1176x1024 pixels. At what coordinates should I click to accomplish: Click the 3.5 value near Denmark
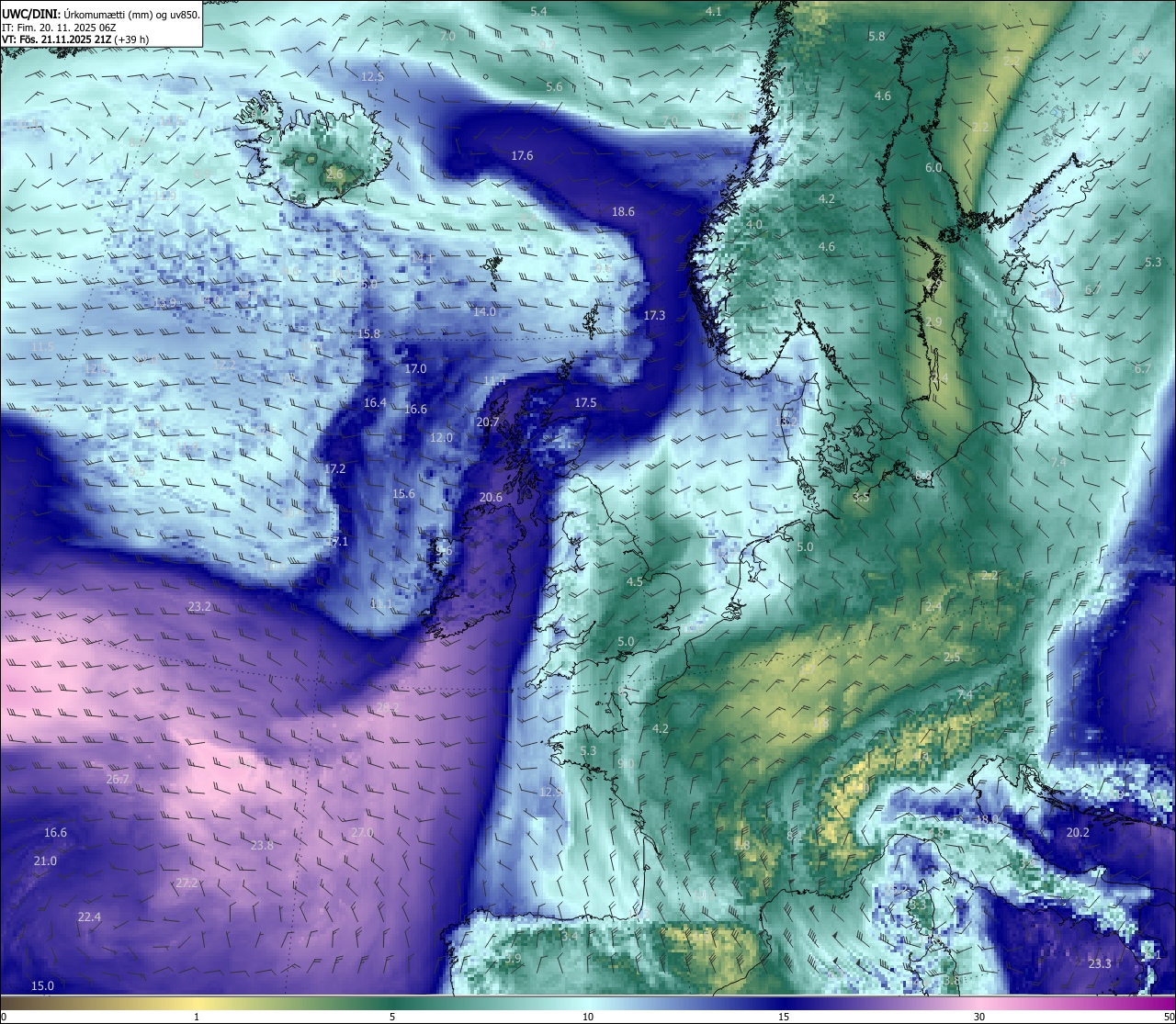861,497
